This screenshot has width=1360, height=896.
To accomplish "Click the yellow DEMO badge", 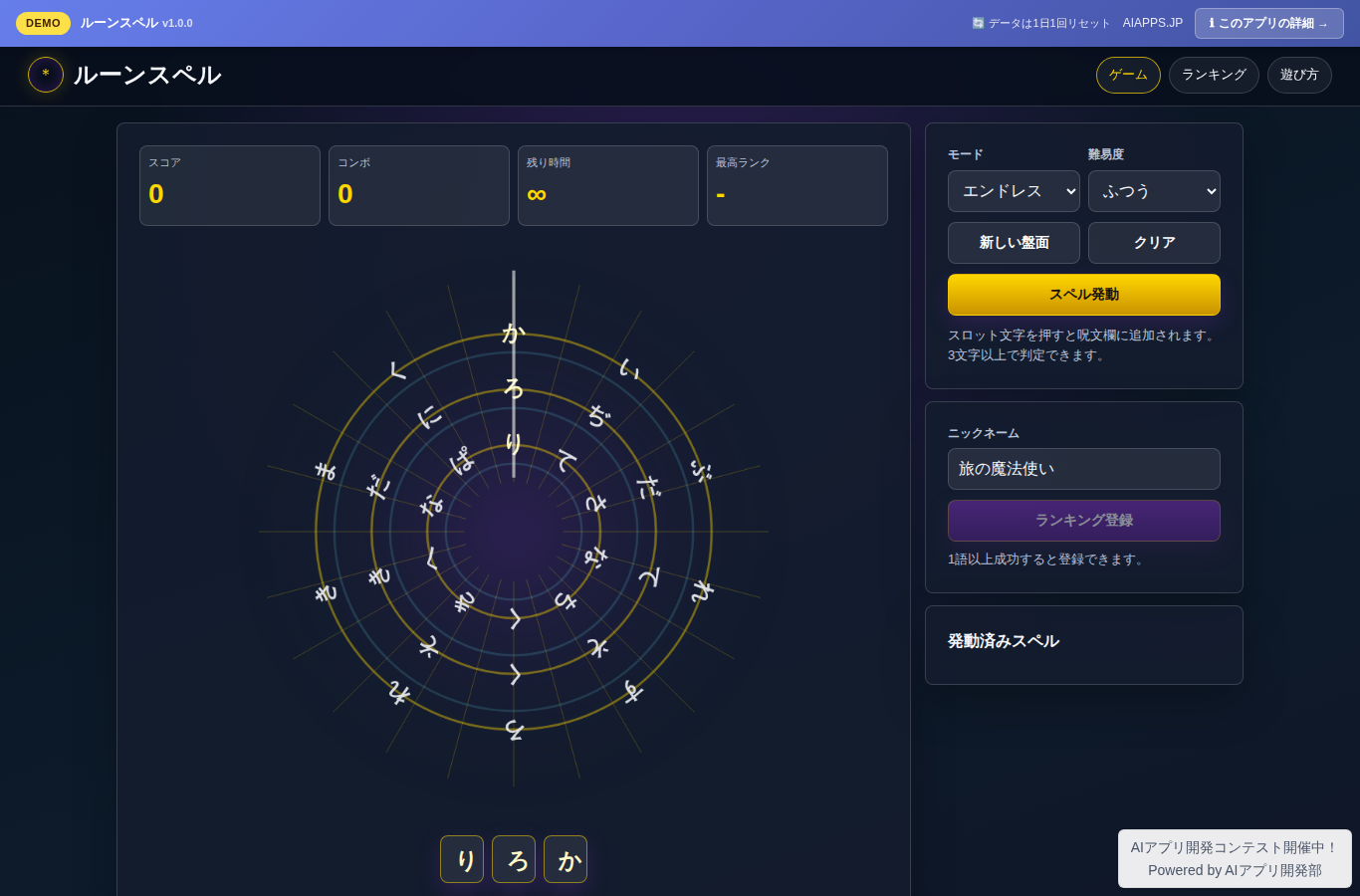I will point(43,23).
